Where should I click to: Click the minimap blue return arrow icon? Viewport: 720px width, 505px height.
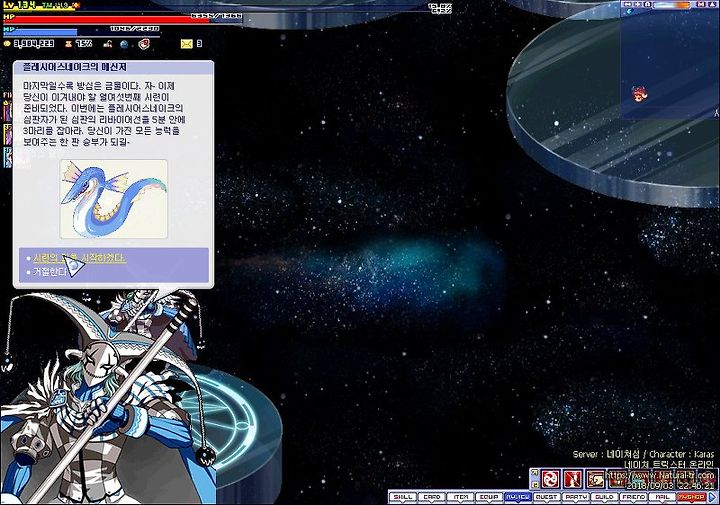(630, 11)
